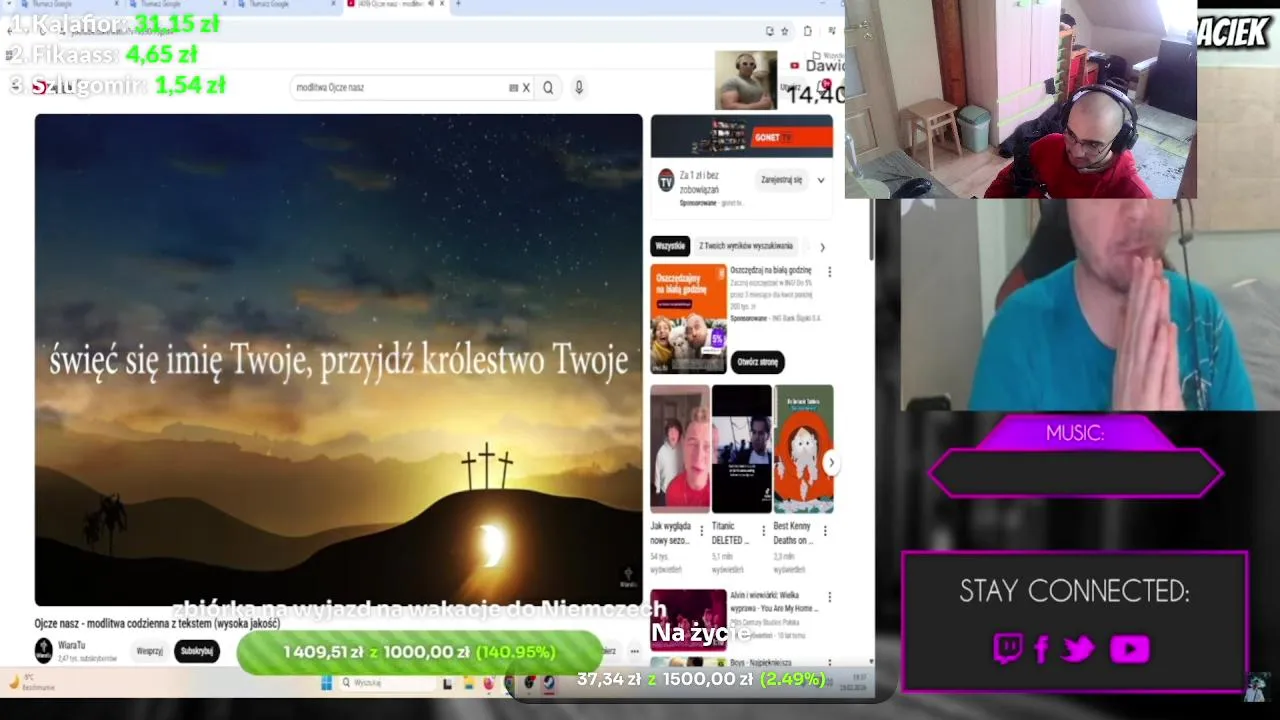Viewport: 1280px width, 720px height.
Task: Open Alvin i wiewiórki video thumbnail
Action: click(689, 620)
